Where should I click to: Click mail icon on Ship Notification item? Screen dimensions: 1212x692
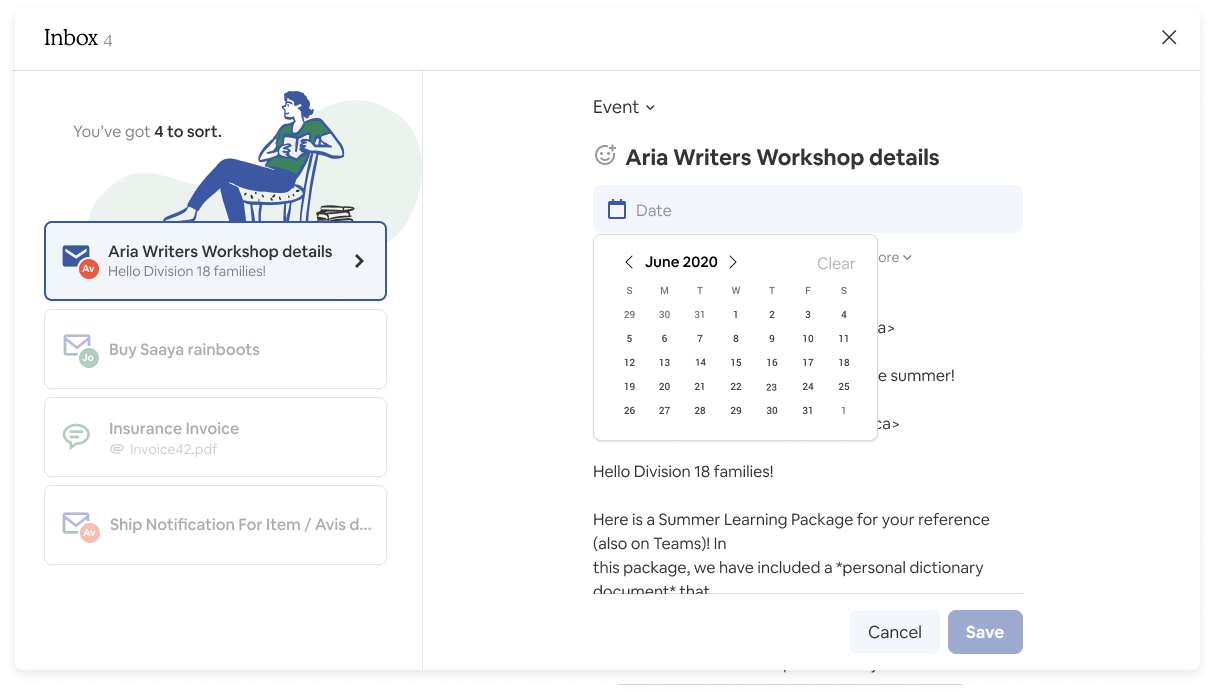[x=76, y=522]
